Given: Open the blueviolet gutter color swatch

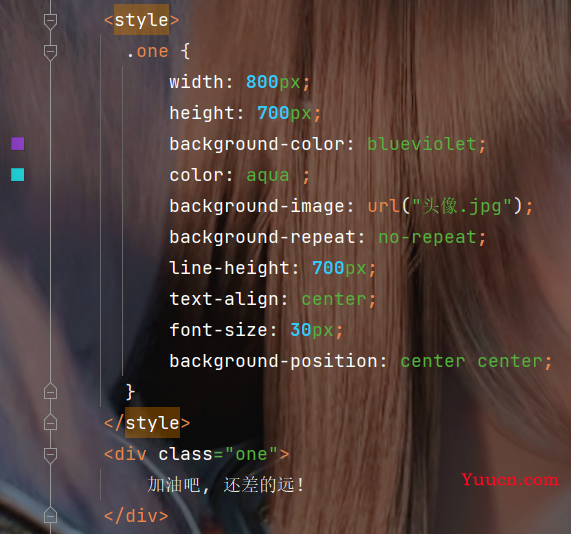Looking at the screenshot, I should (x=17, y=144).
